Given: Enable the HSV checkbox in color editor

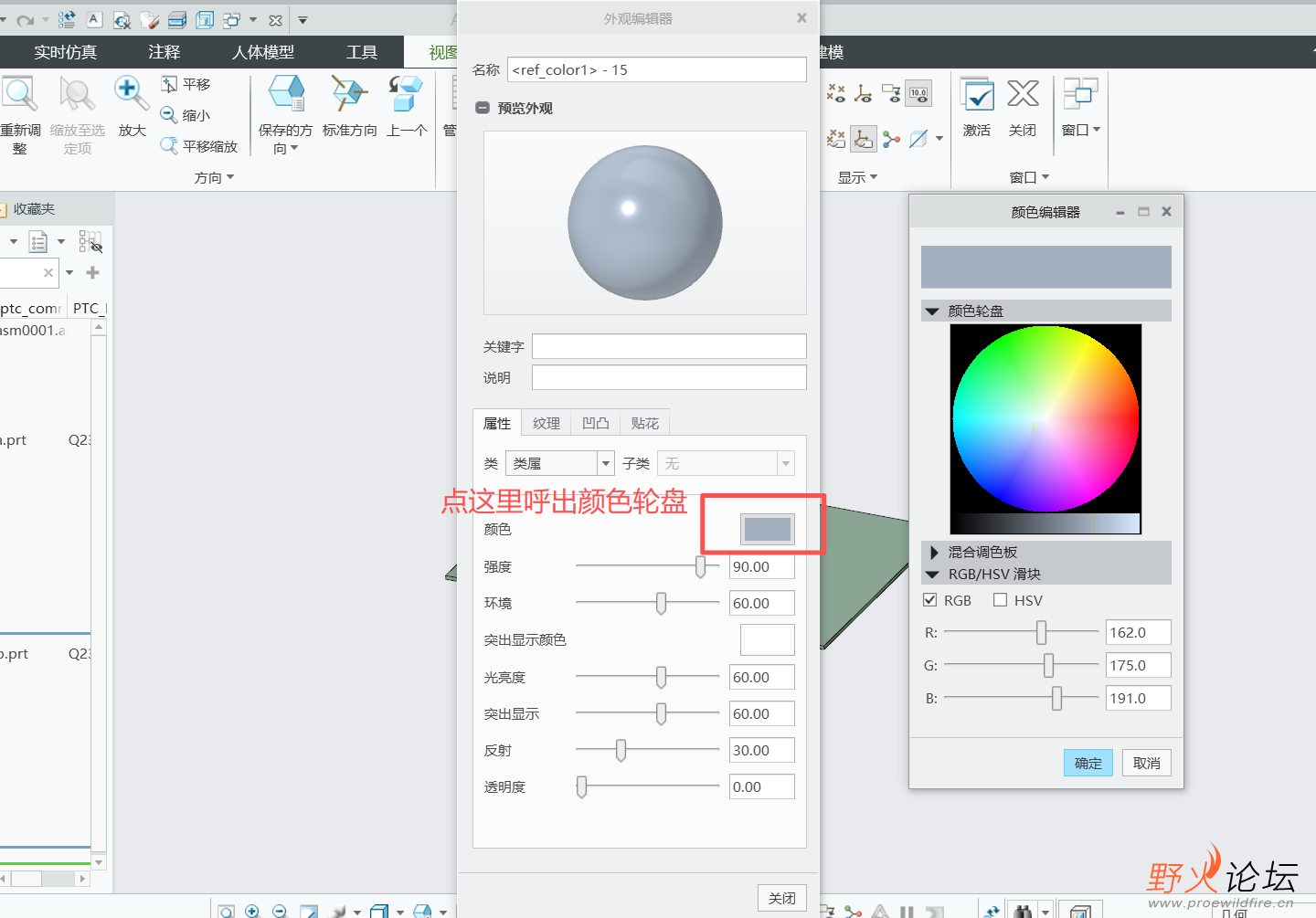Looking at the screenshot, I should [x=1000, y=600].
